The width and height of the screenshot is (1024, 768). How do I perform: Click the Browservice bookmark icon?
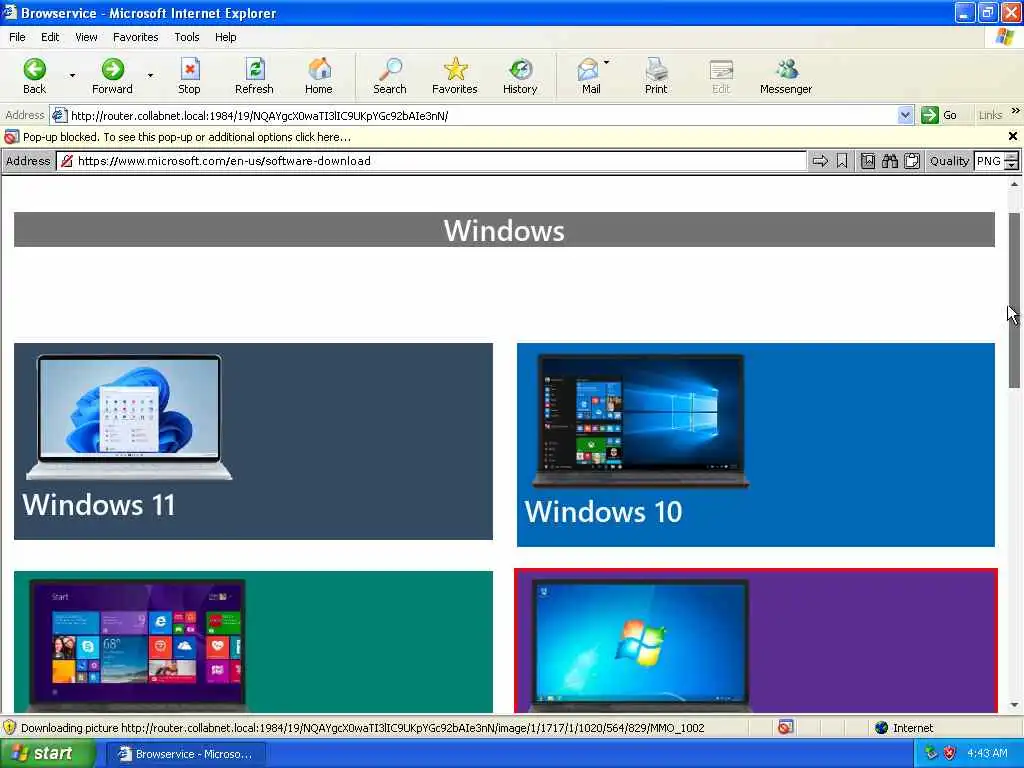coord(842,161)
